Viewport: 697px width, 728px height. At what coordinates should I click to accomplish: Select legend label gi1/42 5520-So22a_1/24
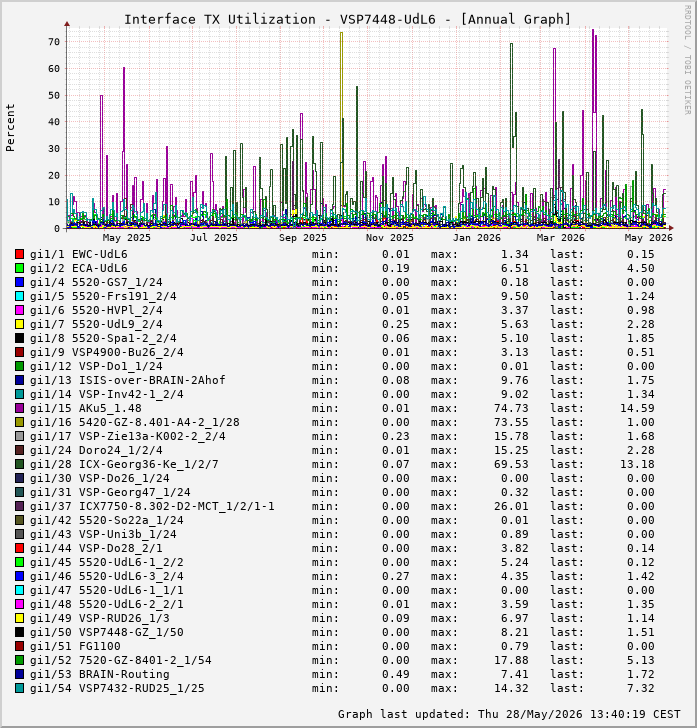click(107, 520)
